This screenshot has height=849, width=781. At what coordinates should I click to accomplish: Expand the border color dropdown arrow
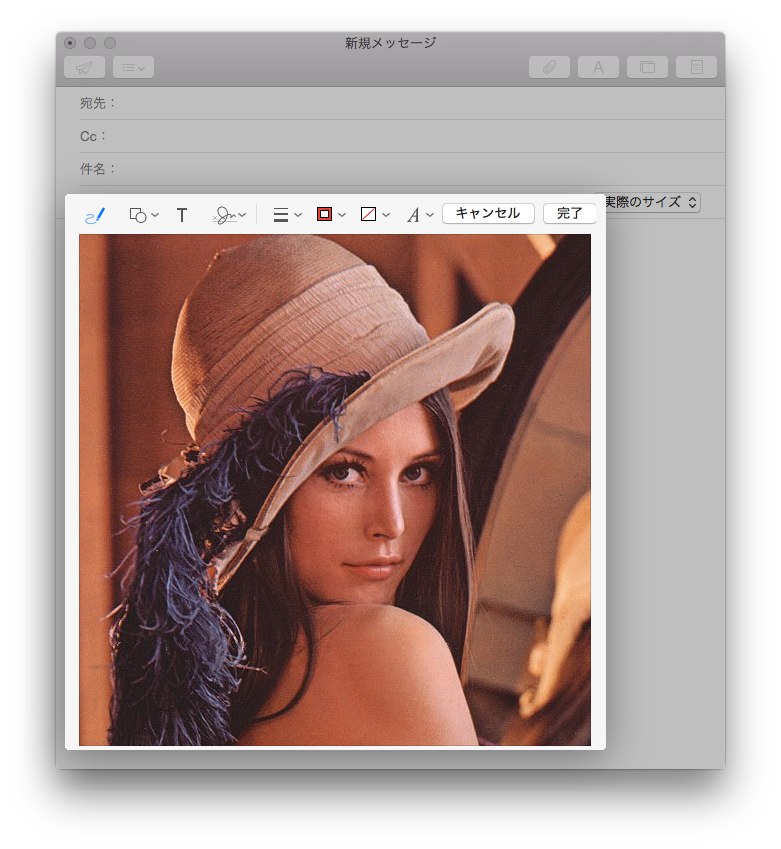(x=342, y=215)
